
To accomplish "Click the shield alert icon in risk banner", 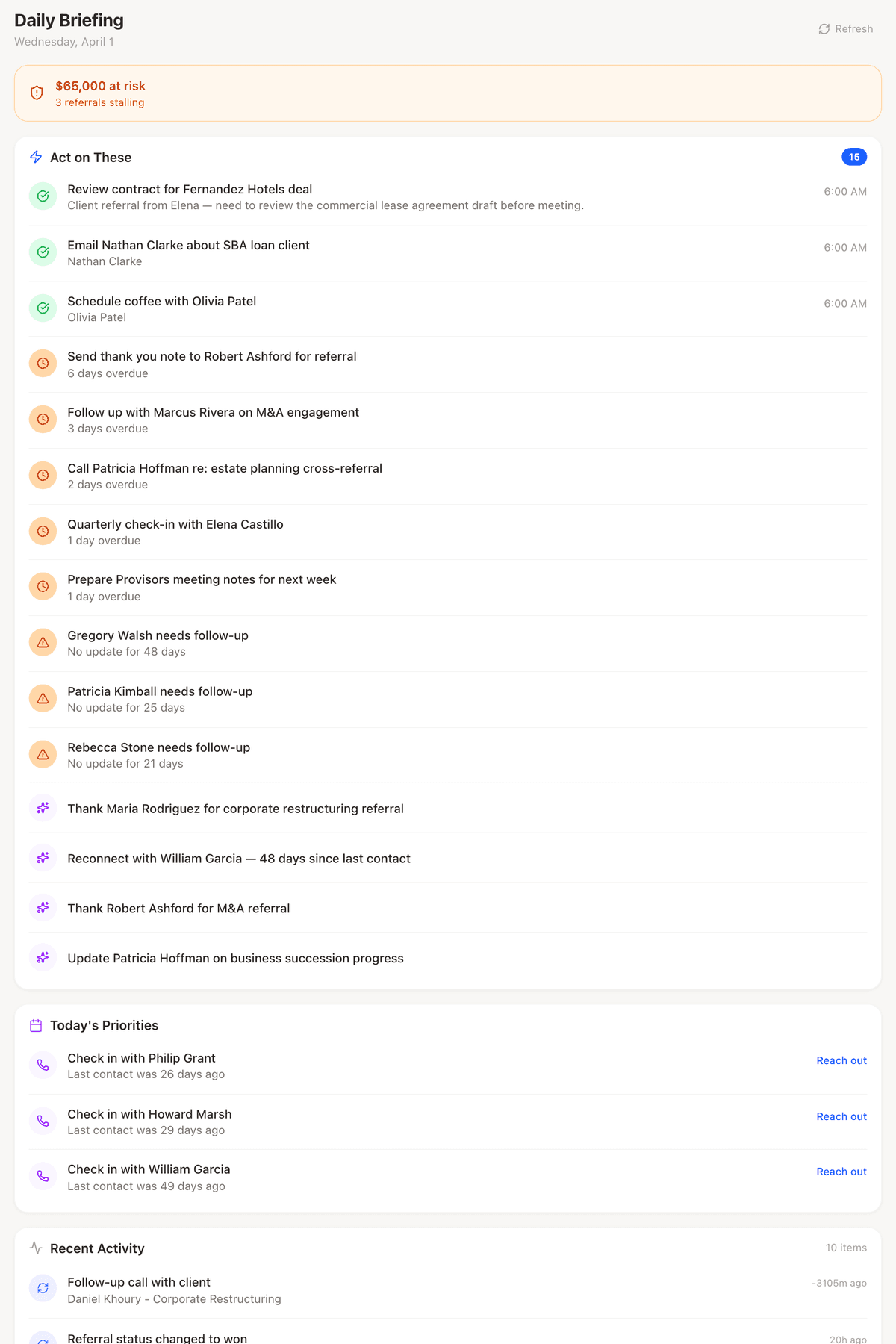I will pos(37,93).
